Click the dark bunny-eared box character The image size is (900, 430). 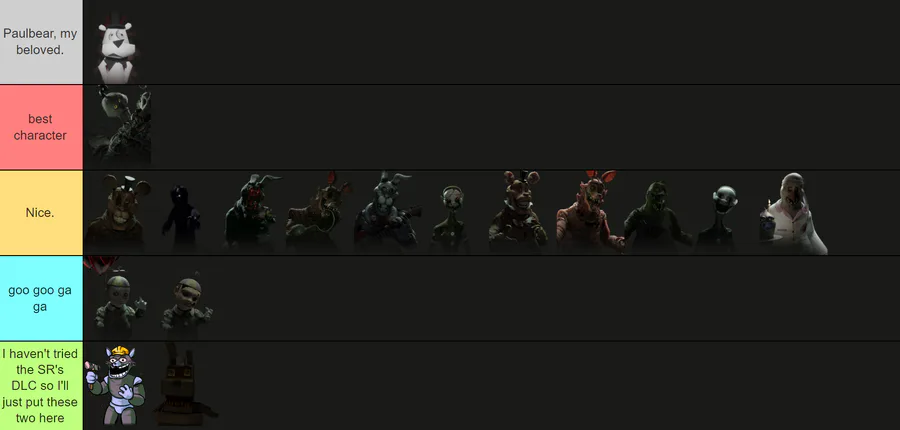tap(183, 385)
